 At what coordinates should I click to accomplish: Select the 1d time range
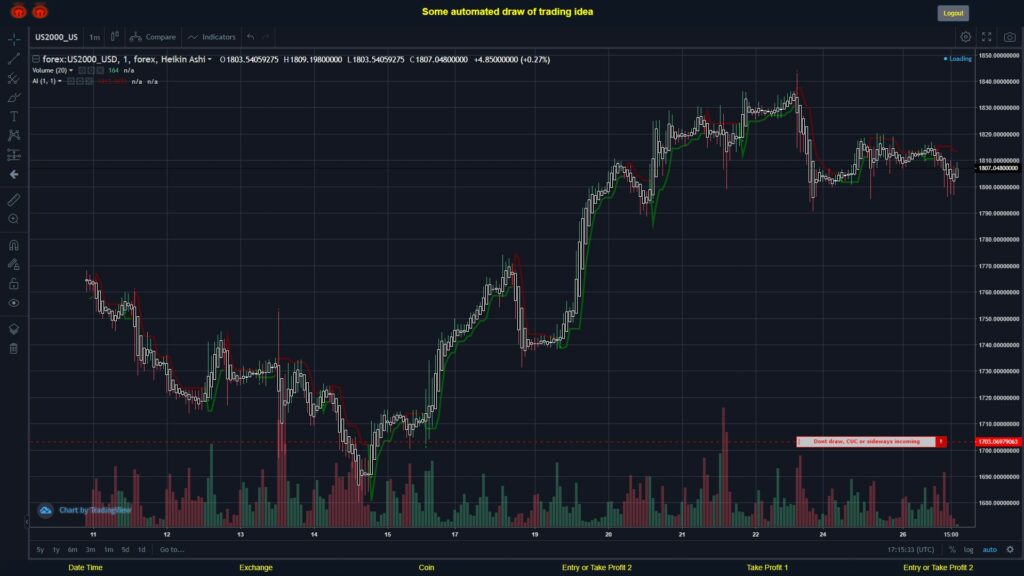point(142,550)
